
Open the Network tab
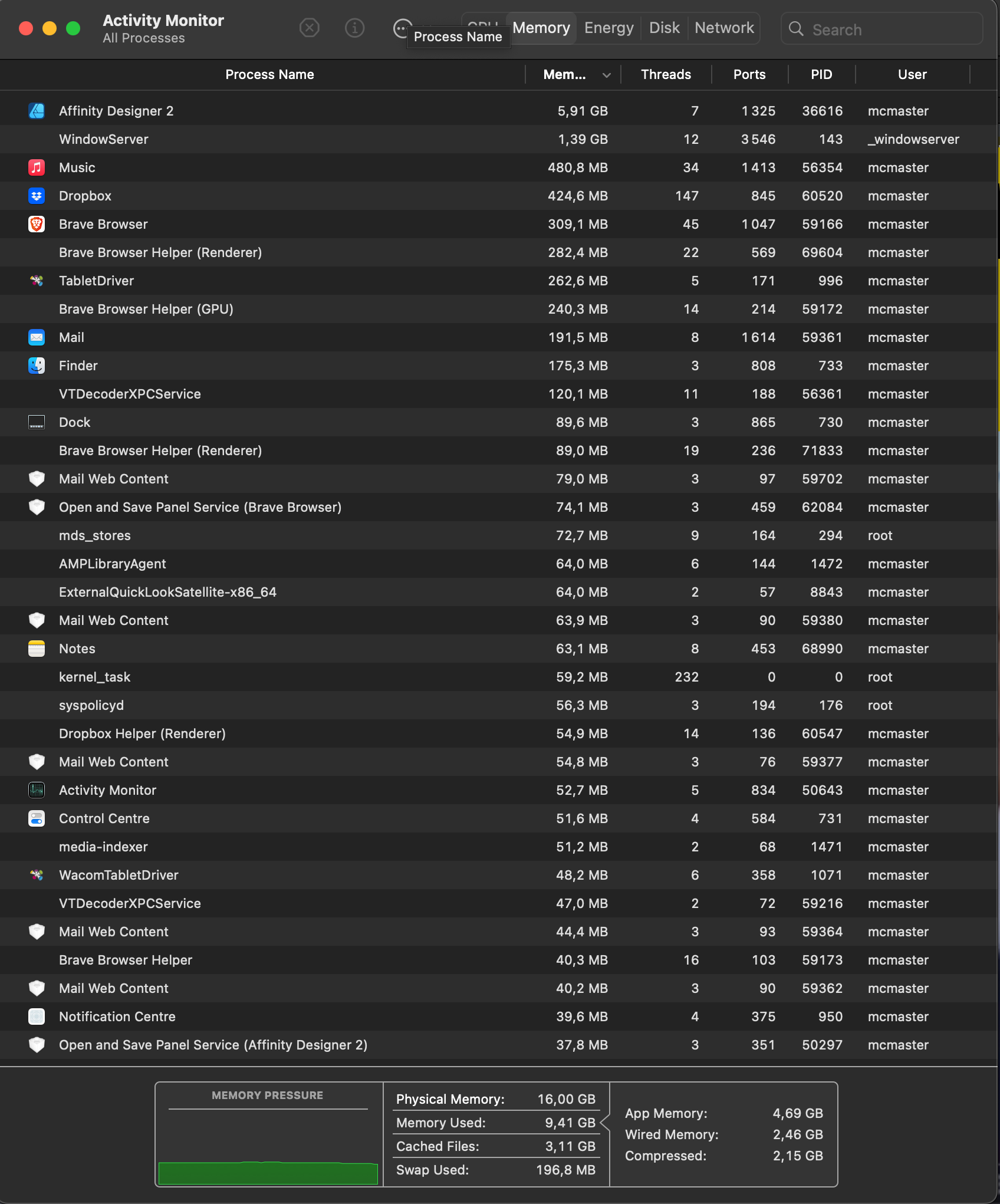[724, 28]
